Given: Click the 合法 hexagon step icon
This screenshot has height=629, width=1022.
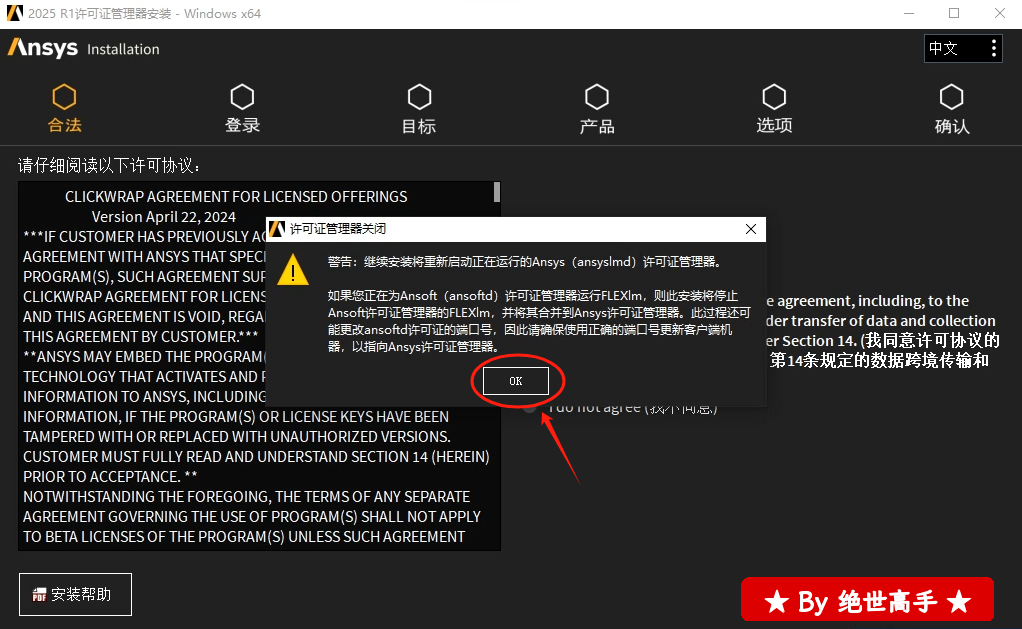Looking at the screenshot, I should click(64, 97).
